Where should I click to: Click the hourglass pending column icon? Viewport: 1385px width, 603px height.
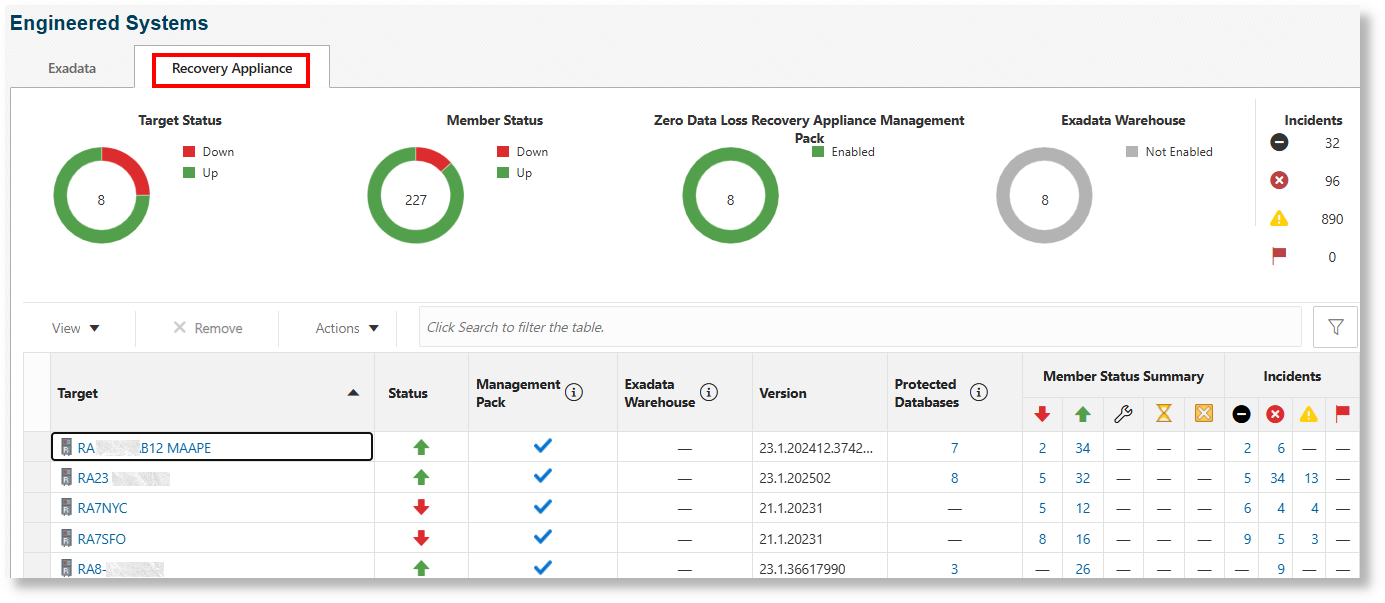coord(1164,414)
